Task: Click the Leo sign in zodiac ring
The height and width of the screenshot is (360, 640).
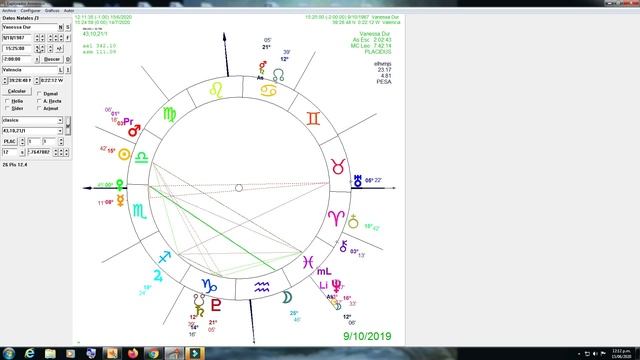Action: click(216, 90)
